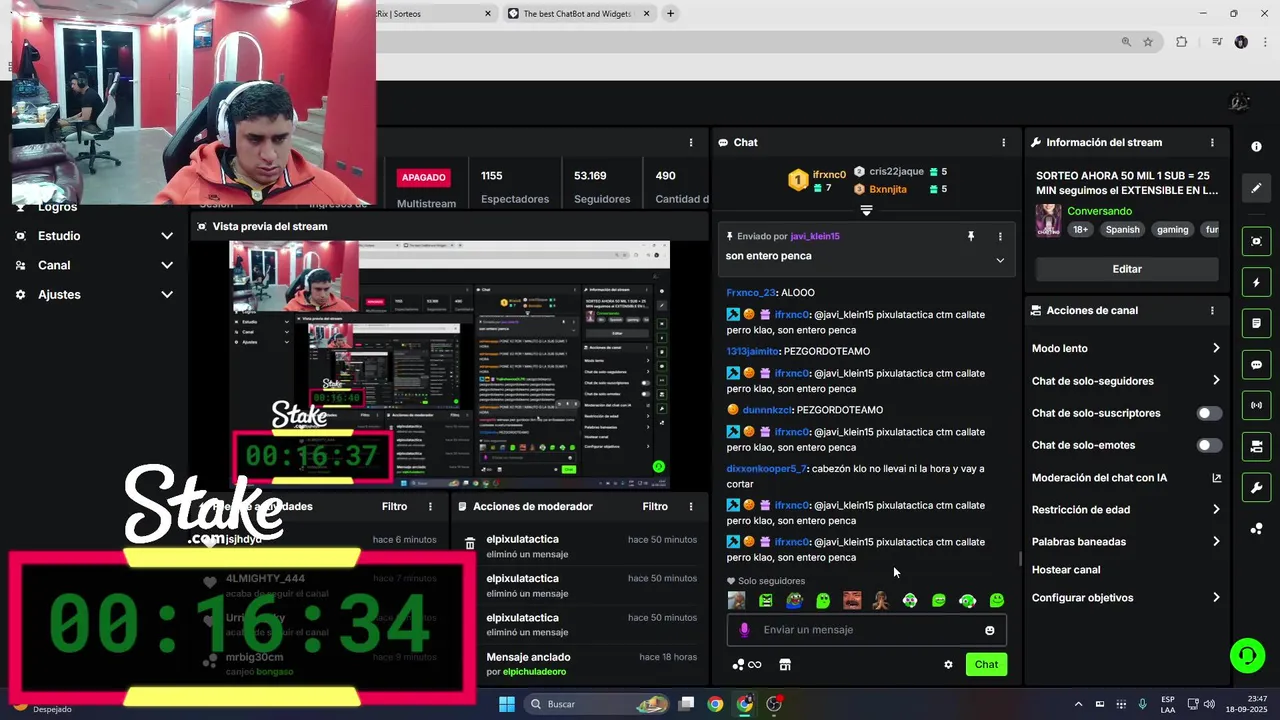Image resolution: width=1280 pixels, height=720 pixels.
Task: Click username 1313jaimito in chat
Action: click(x=752, y=352)
